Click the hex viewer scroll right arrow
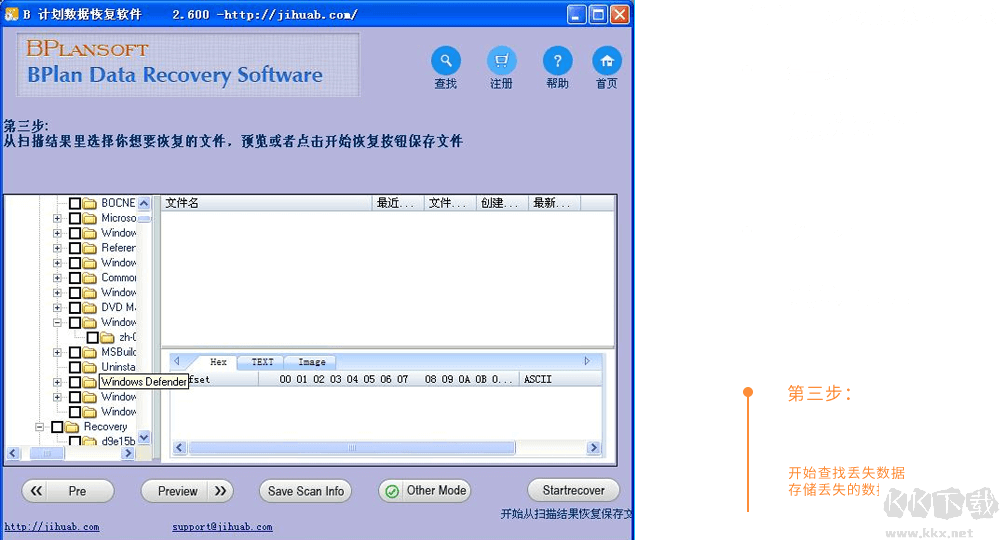Image resolution: width=1000 pixels, height=540 pixels. click(x=594, y=448)
